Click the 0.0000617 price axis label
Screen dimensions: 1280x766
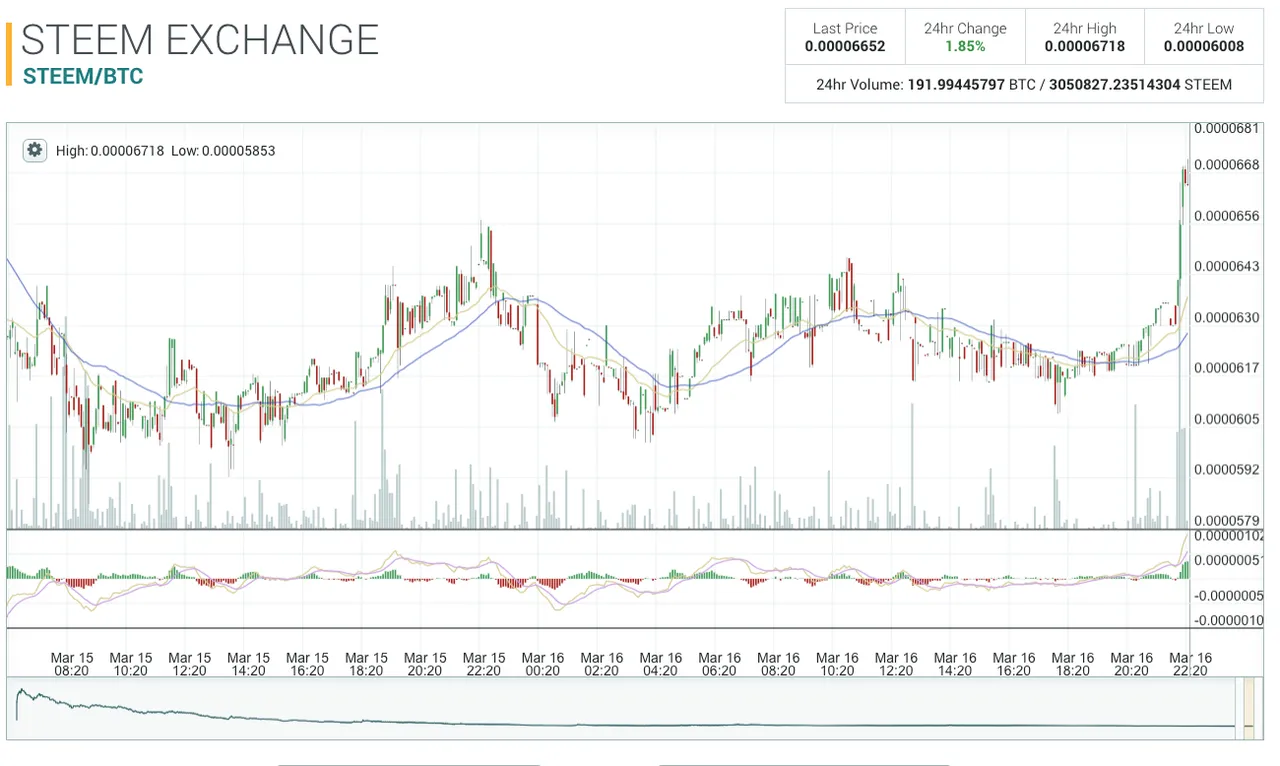click(1226, 367)
